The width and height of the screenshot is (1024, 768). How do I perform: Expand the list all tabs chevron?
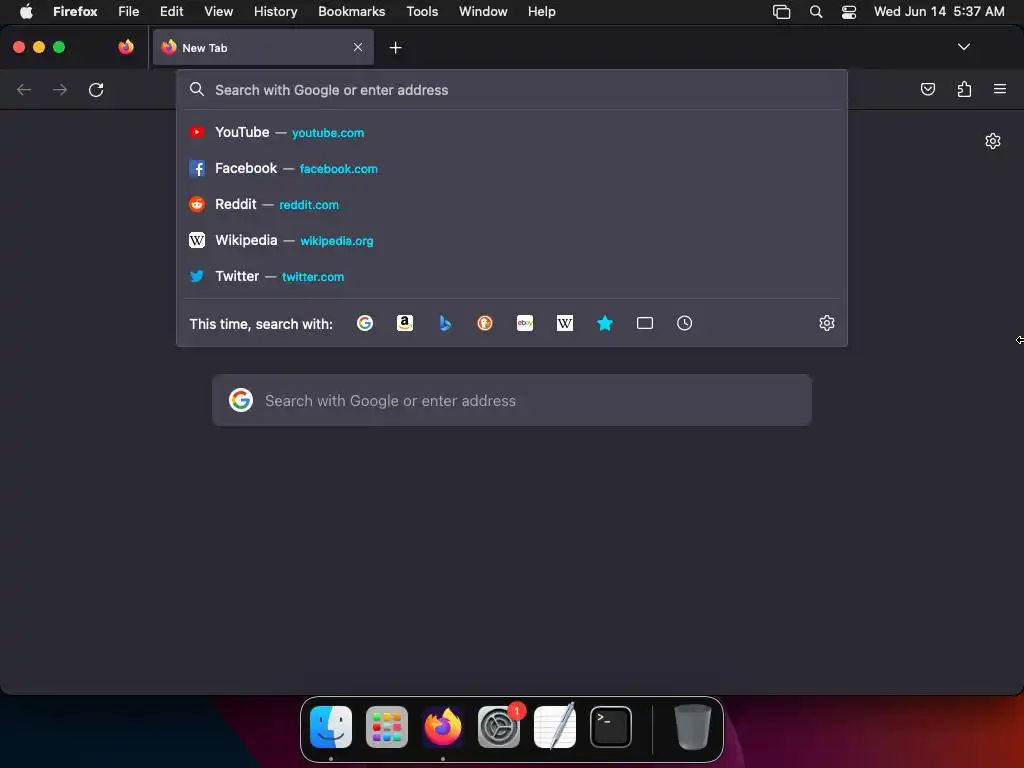tap(963, 47)
